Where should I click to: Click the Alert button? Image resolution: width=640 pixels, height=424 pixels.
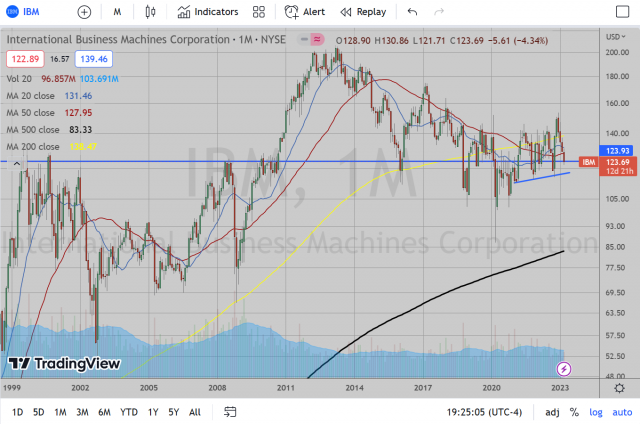coord(304,12)
